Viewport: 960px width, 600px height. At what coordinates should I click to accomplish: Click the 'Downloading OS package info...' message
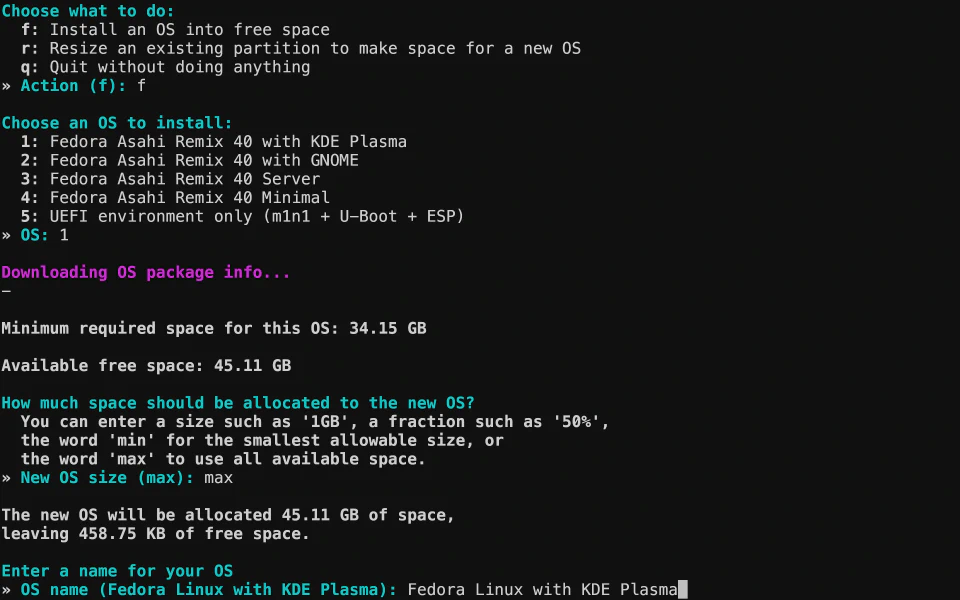coord(146,272)
